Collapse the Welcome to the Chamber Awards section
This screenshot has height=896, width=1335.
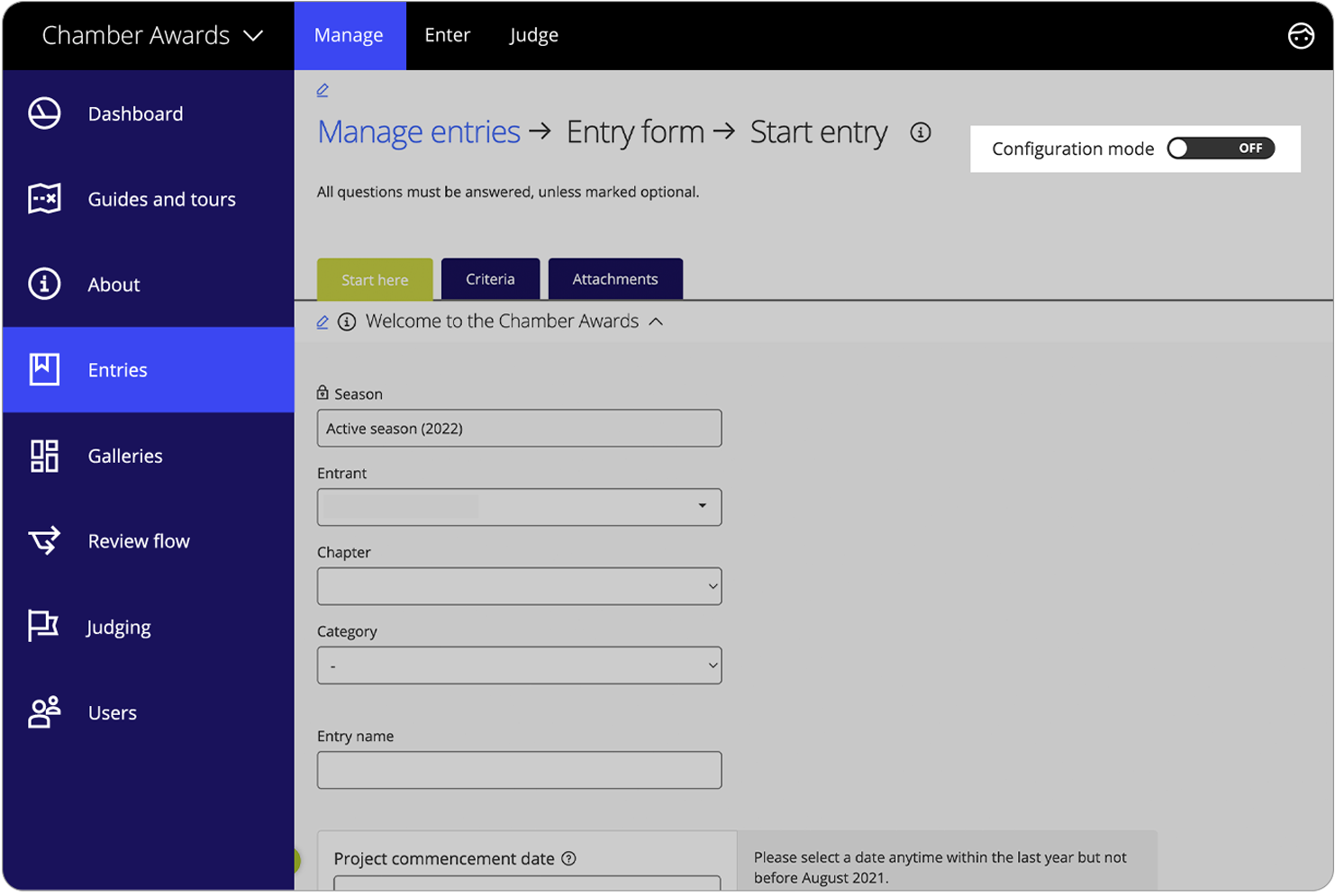(657, 321)
